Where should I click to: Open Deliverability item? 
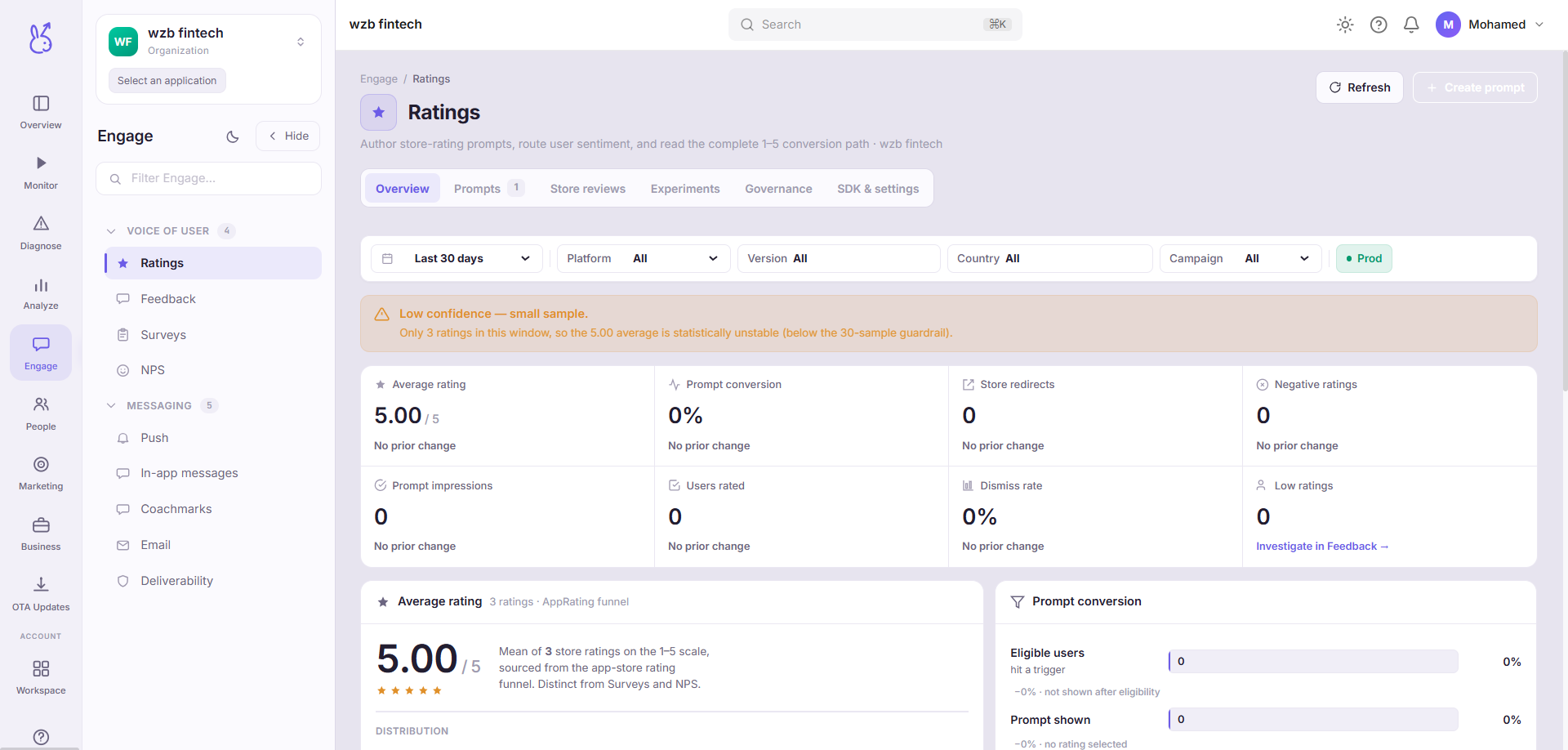point(213,581)
